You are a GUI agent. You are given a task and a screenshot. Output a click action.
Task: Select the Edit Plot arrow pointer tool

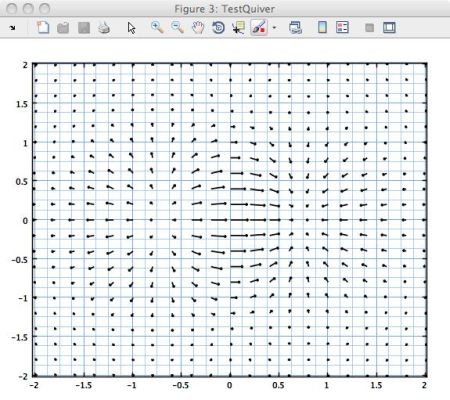pos(131,28)
